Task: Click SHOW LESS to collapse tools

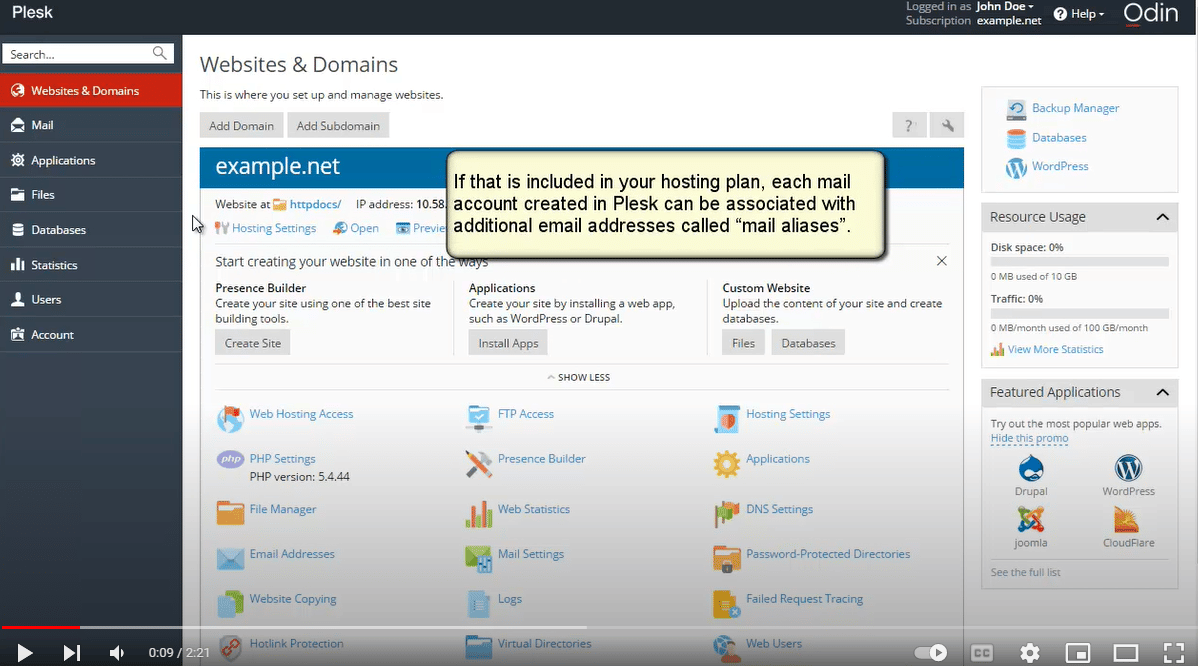Action: point(578,377)
